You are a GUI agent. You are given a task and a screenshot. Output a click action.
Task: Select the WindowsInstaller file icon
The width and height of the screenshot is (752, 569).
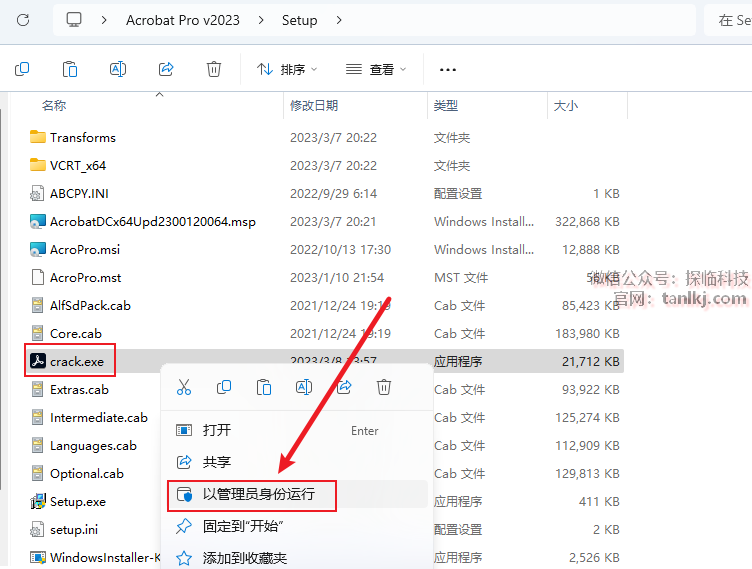pyautogui.click(x=38, y=557)
